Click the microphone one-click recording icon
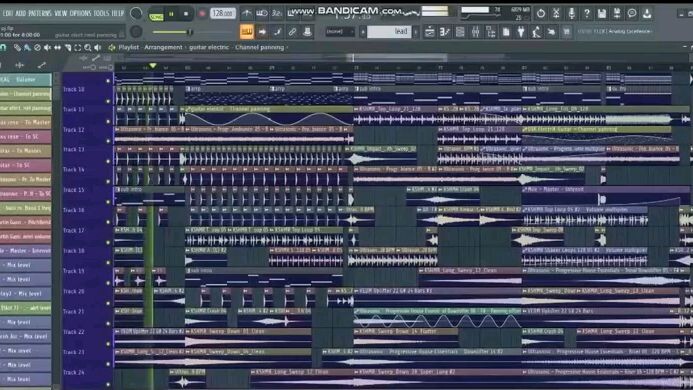 (x=571, y=14)
